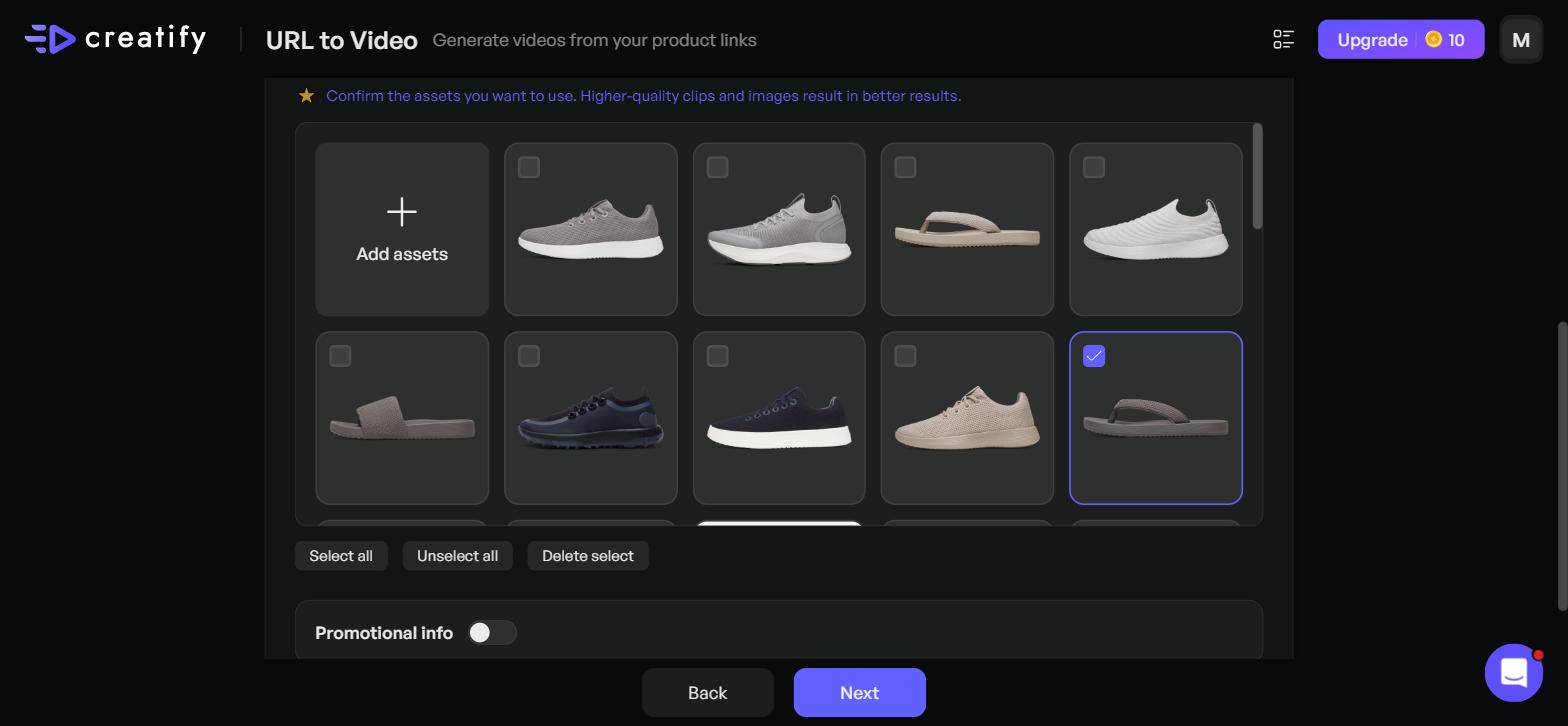
Task: Toggle the Promotional info switch
Action: [492, 633]
